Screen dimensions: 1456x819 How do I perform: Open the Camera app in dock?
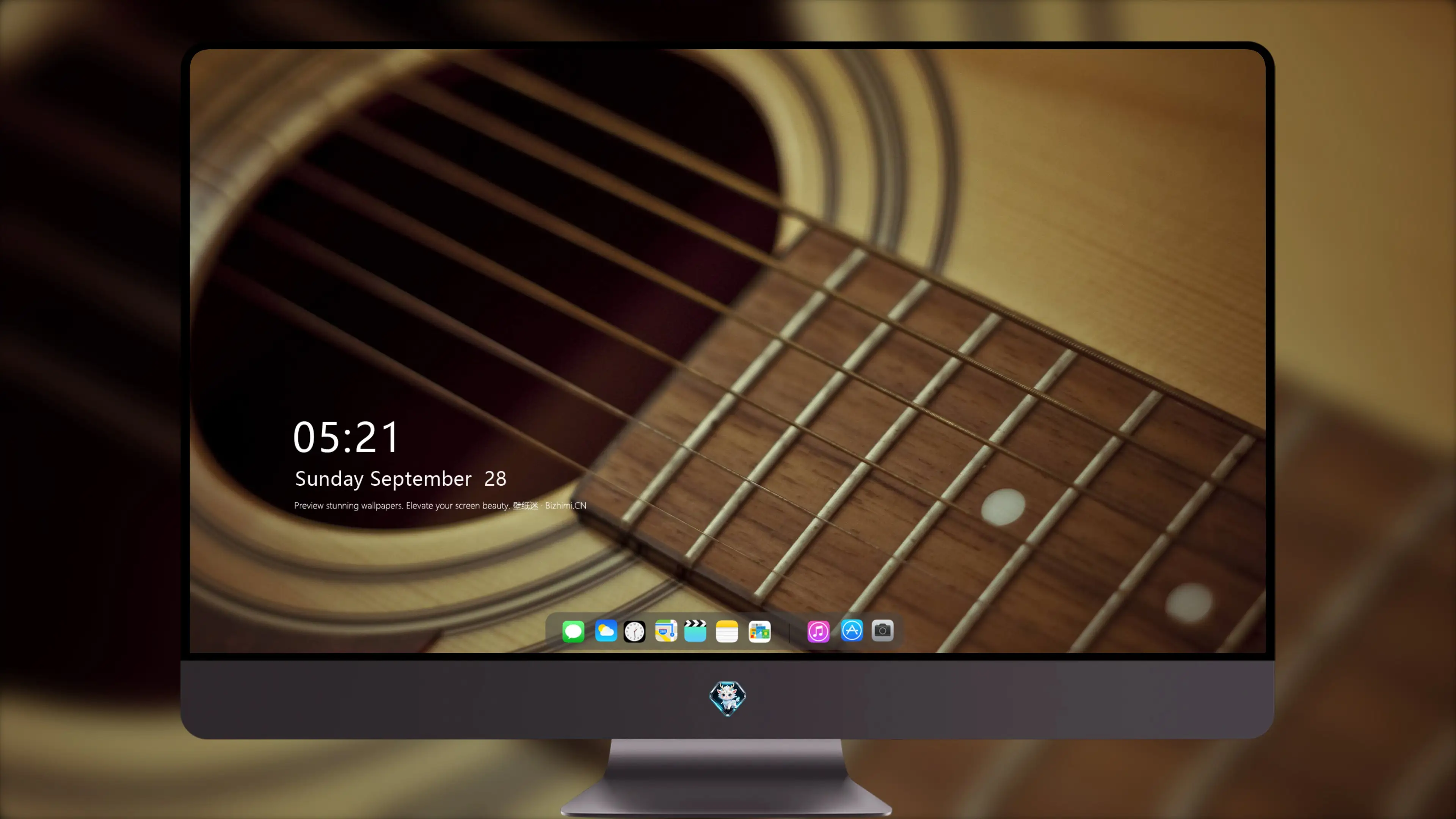pos(882,630)
